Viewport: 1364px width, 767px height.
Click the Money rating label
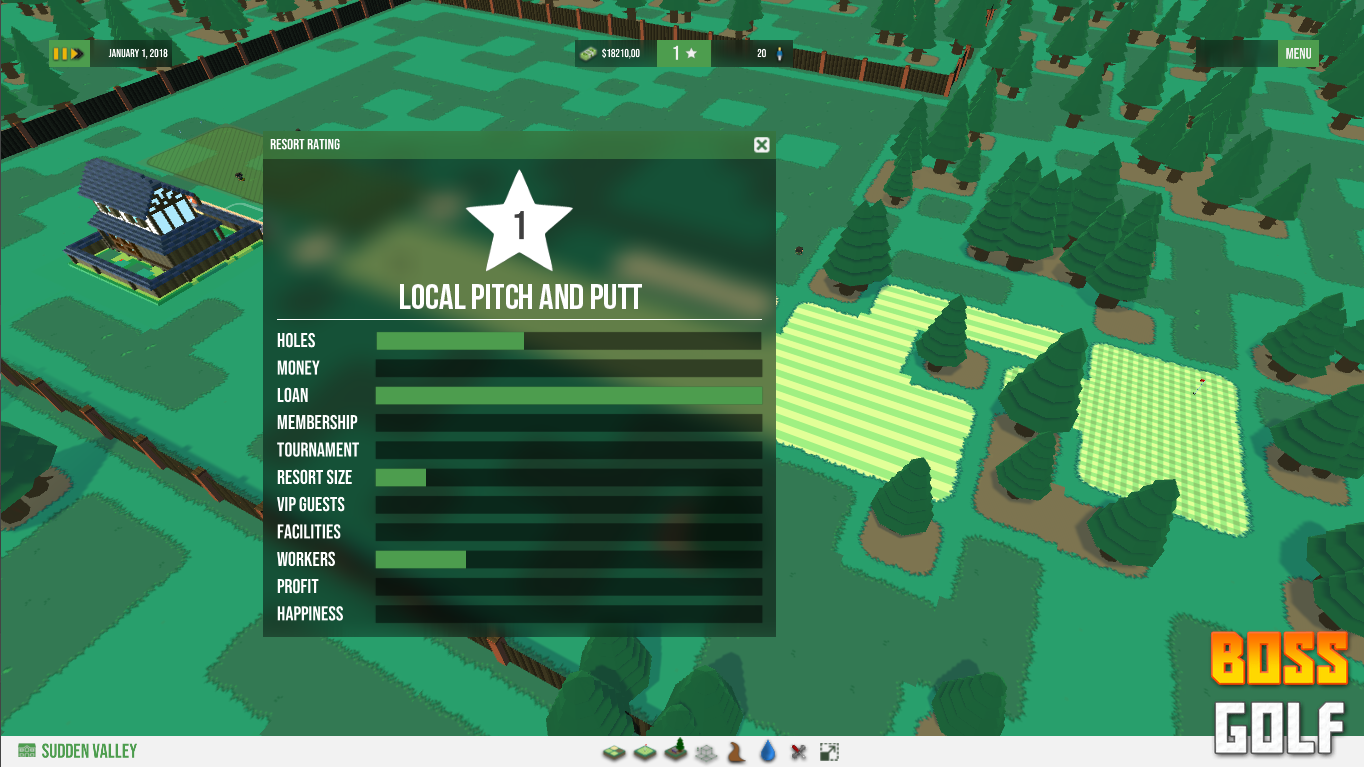tap(298, 368)
